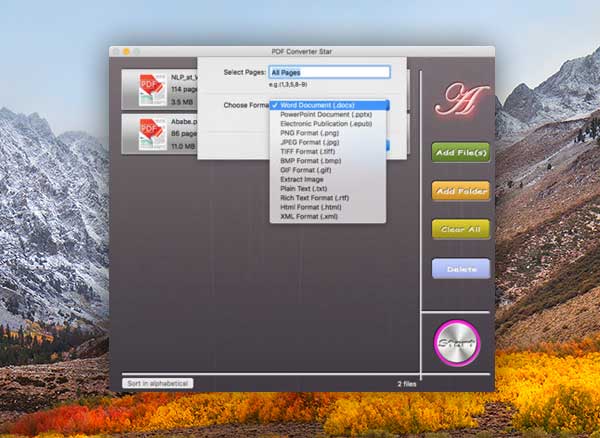Image resolution: width=600 pixels, height=438 pixels.
Task: Click the 'e.g.(1,3,5,8-9)' hint text
Action: 288,84
